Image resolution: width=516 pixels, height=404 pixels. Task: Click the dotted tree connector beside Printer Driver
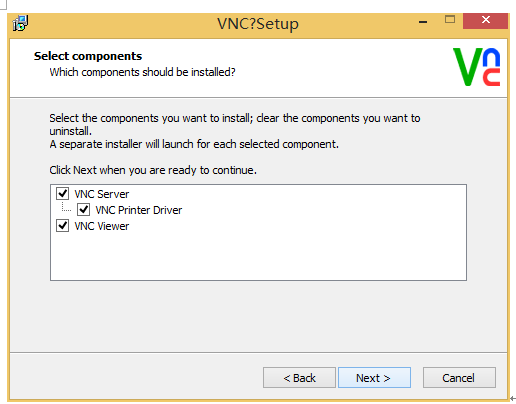tap(66, 207)
